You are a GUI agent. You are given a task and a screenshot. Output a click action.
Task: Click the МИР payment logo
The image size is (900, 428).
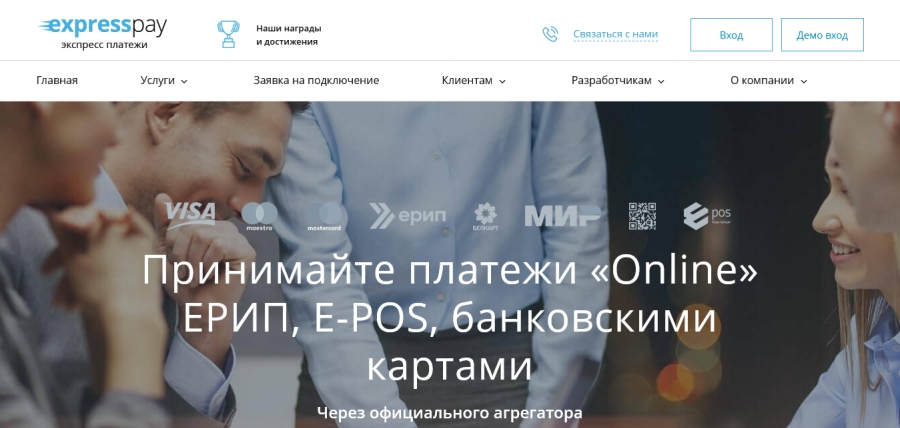pyautogui.click(x=562, y=216)
